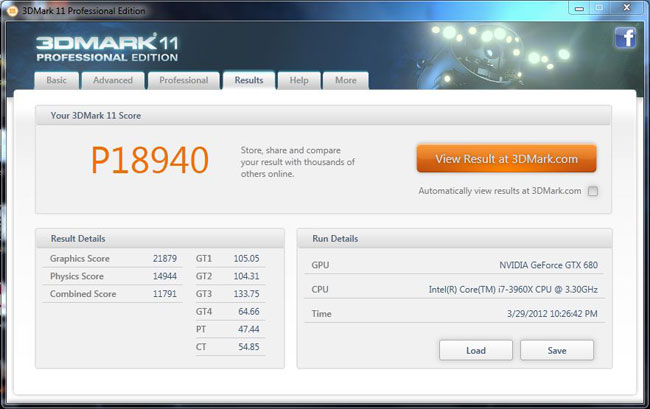The width and height of the screenshot is (650, 409).
Task: Click the Combined Score label
Action: click(83, 294)
